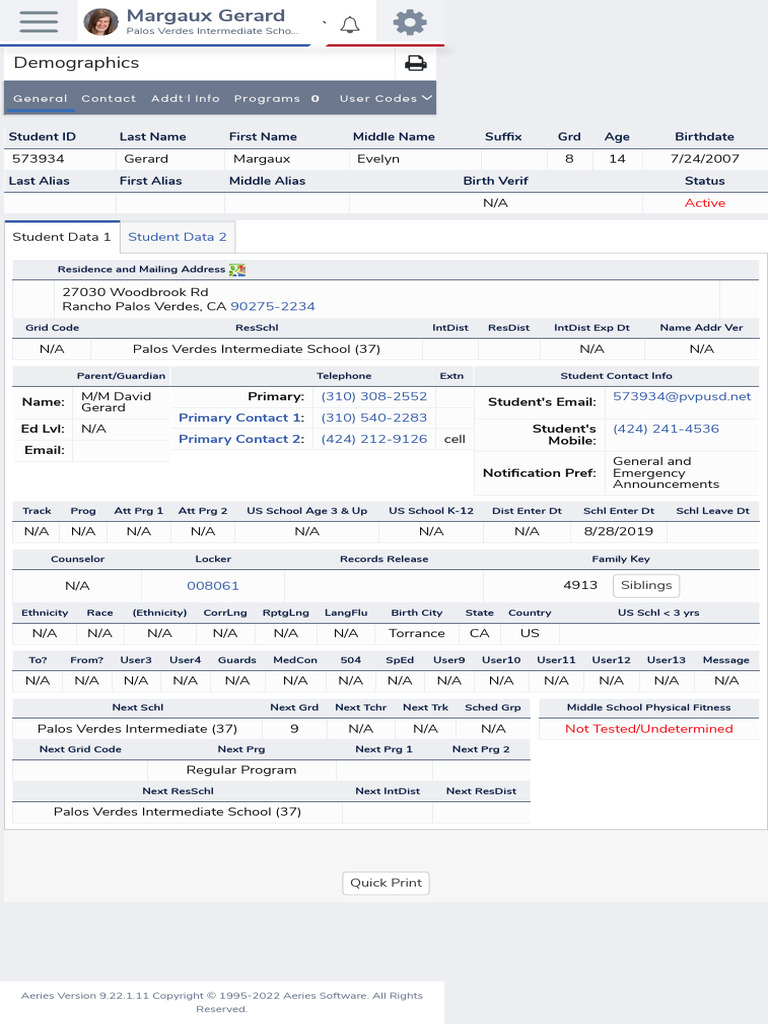Click the locker number 008061 link
This screenshot has width=768, height=1024.
pos(213,586)
